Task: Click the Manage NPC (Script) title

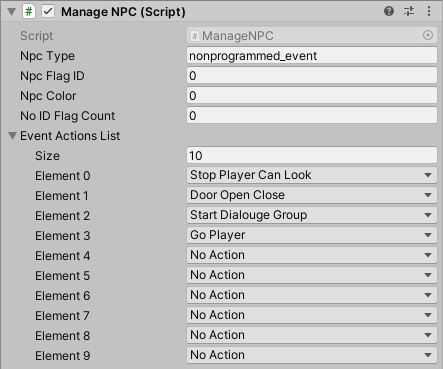Action: [123, 12]
